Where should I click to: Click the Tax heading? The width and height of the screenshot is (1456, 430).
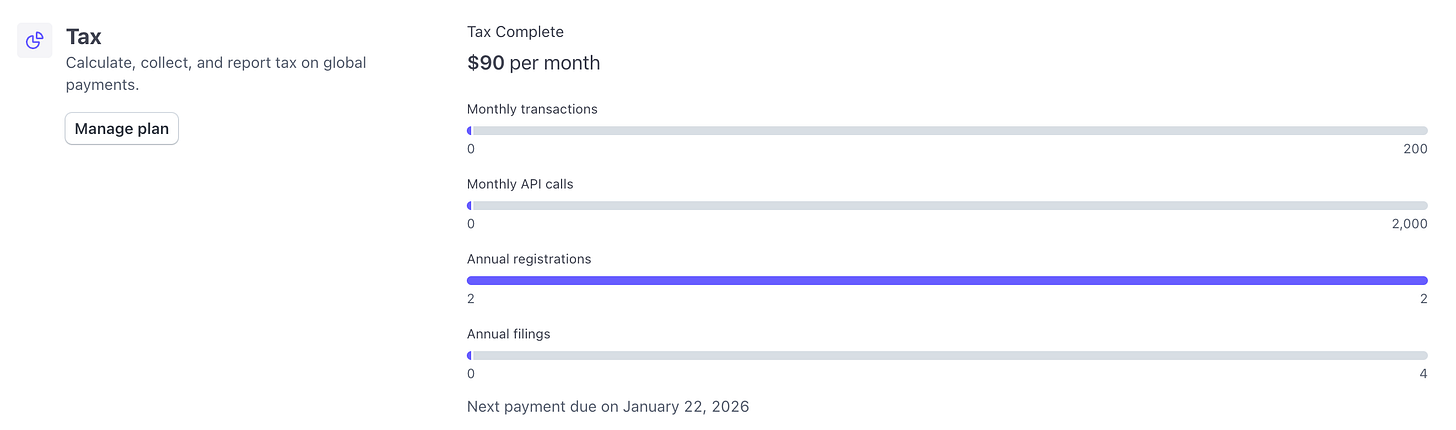(x=84, y=37)
